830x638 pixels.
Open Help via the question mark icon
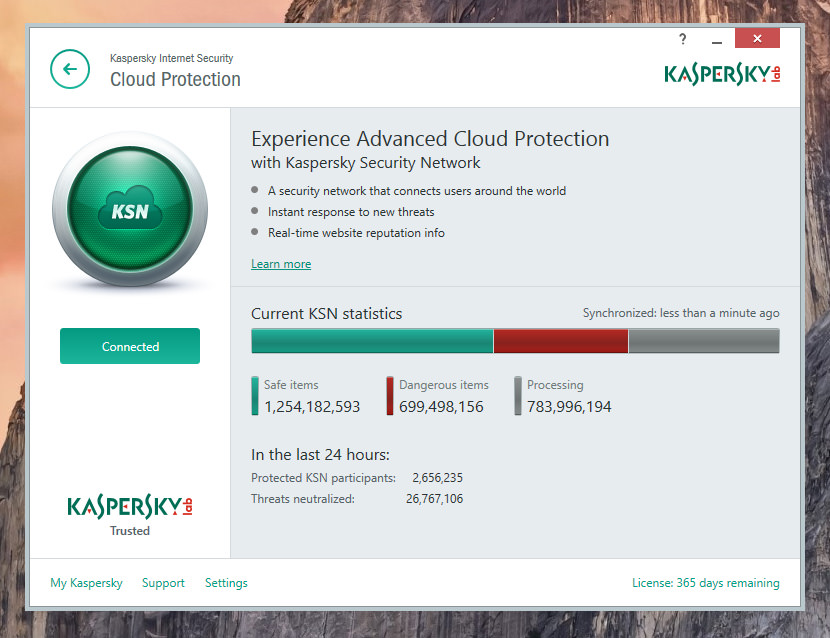point(682,38)
